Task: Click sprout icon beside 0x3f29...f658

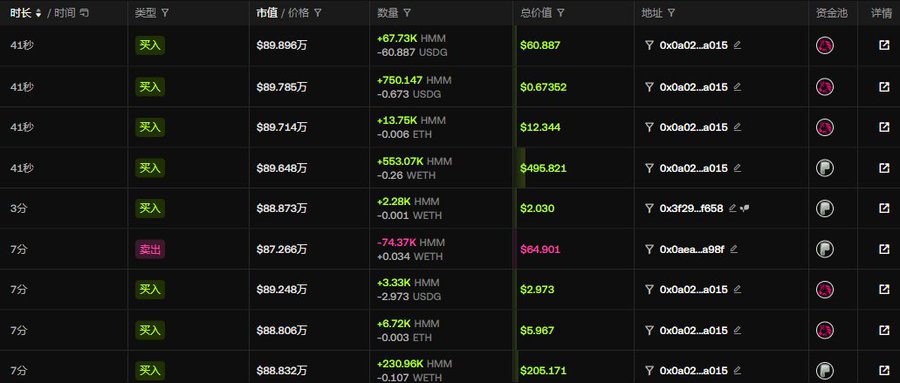Action: pos(744,208)
